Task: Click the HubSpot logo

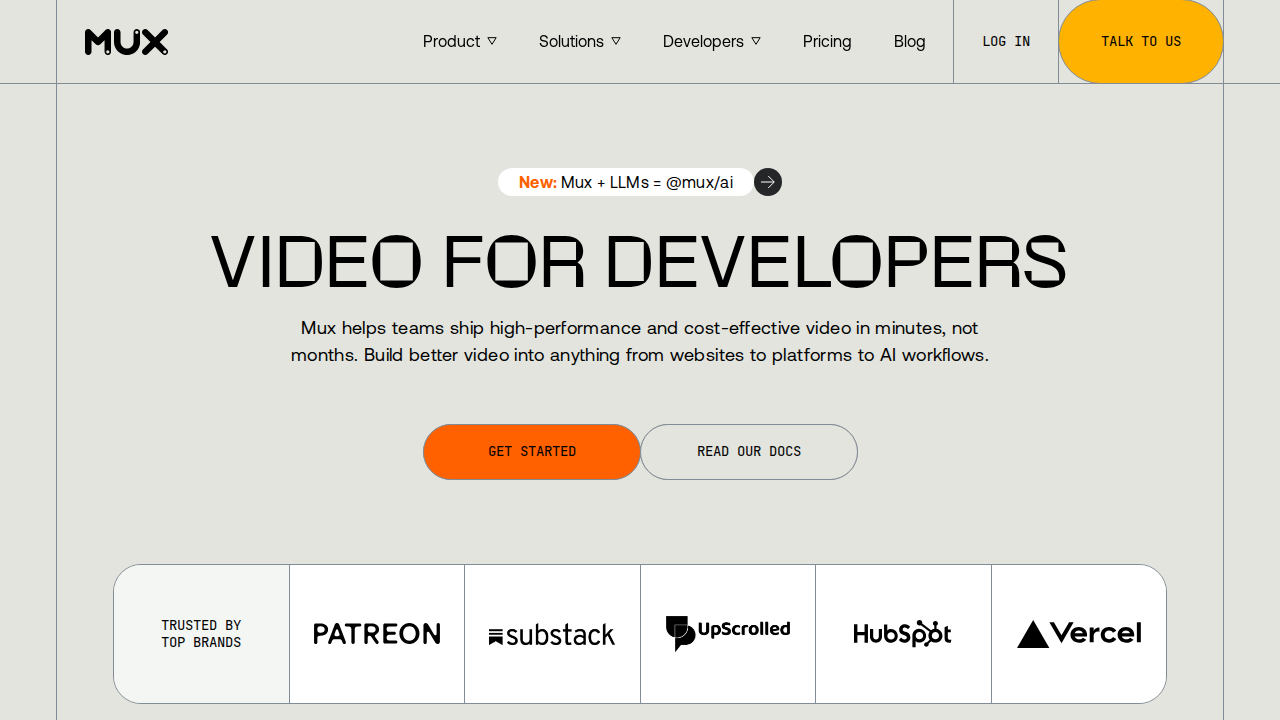Action: pyautogui.click(x=903, y=634)
